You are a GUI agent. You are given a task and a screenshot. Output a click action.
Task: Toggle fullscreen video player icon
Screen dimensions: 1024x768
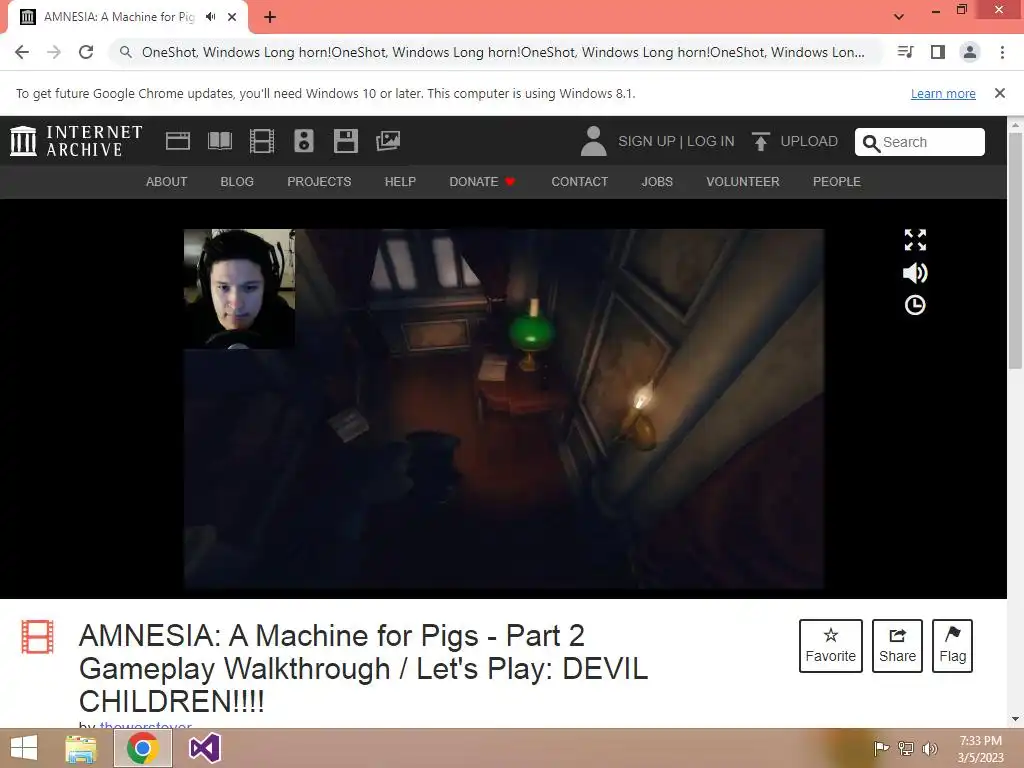click(915, 240)
